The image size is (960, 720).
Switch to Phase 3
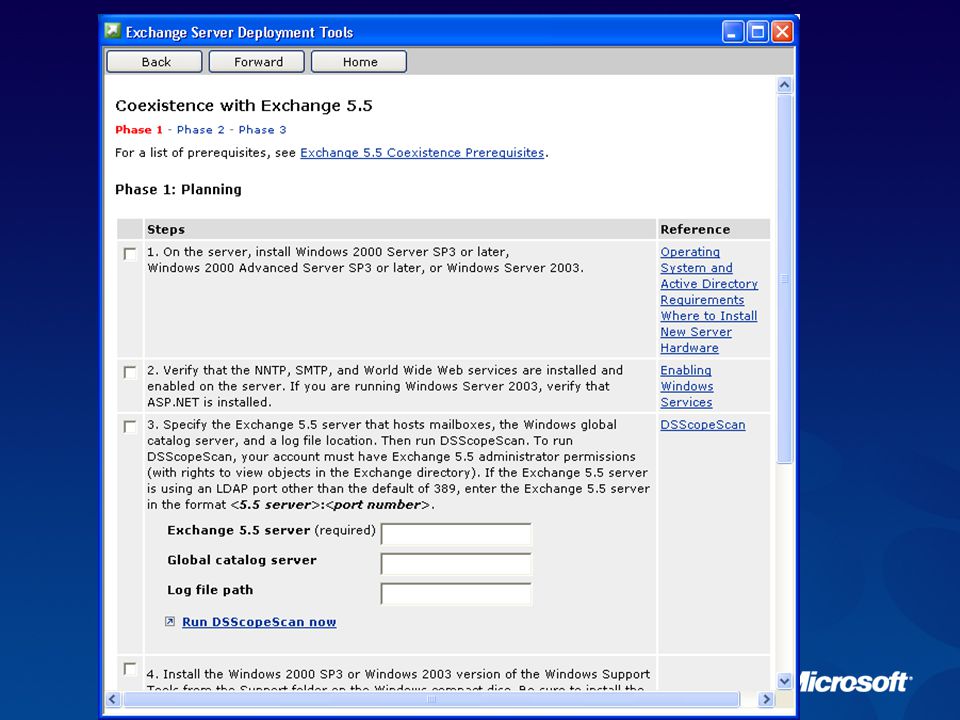[263, 130]
